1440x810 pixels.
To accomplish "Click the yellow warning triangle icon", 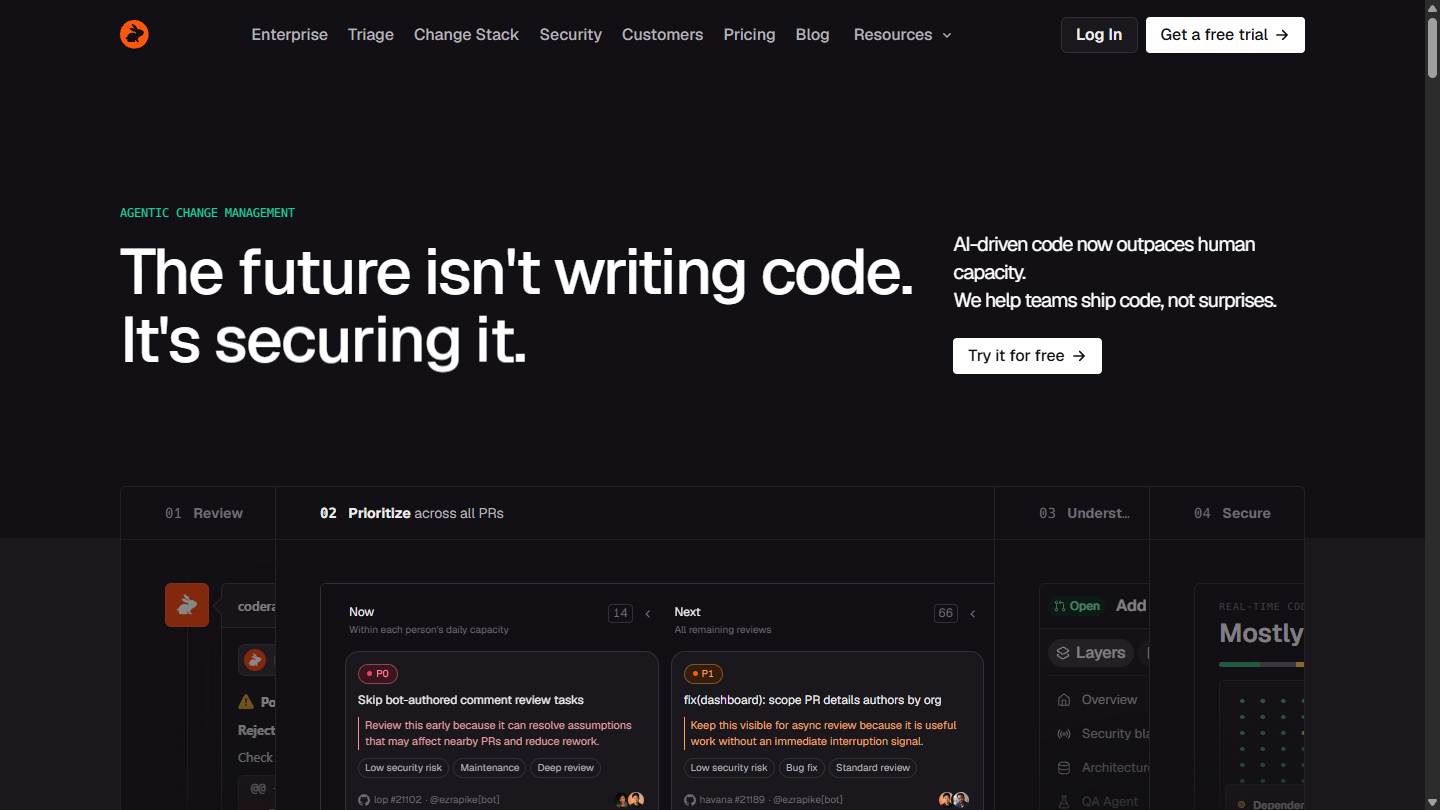I will point(246,702).
